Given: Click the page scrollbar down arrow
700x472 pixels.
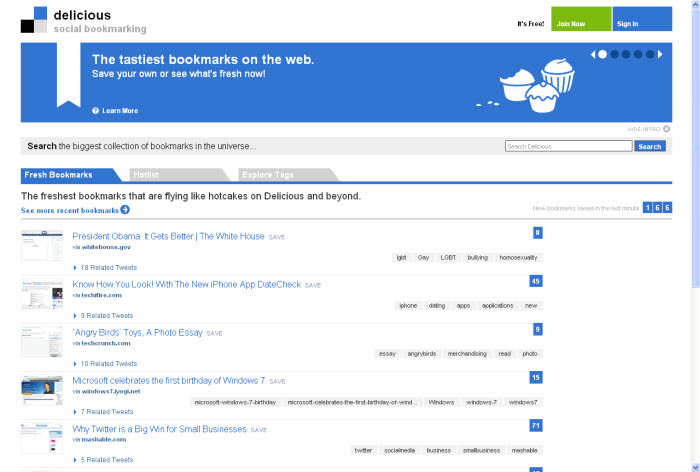Looking at the screenshot, I should tap(696, 468).
